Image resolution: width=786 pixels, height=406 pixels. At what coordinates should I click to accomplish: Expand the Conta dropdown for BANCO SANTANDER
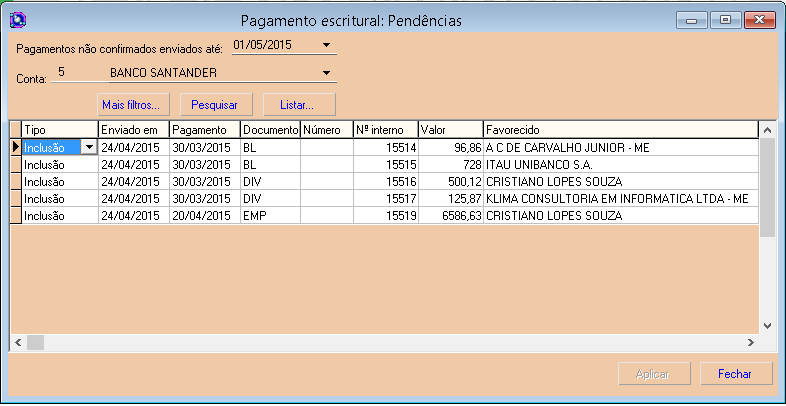tap(326, 73)
